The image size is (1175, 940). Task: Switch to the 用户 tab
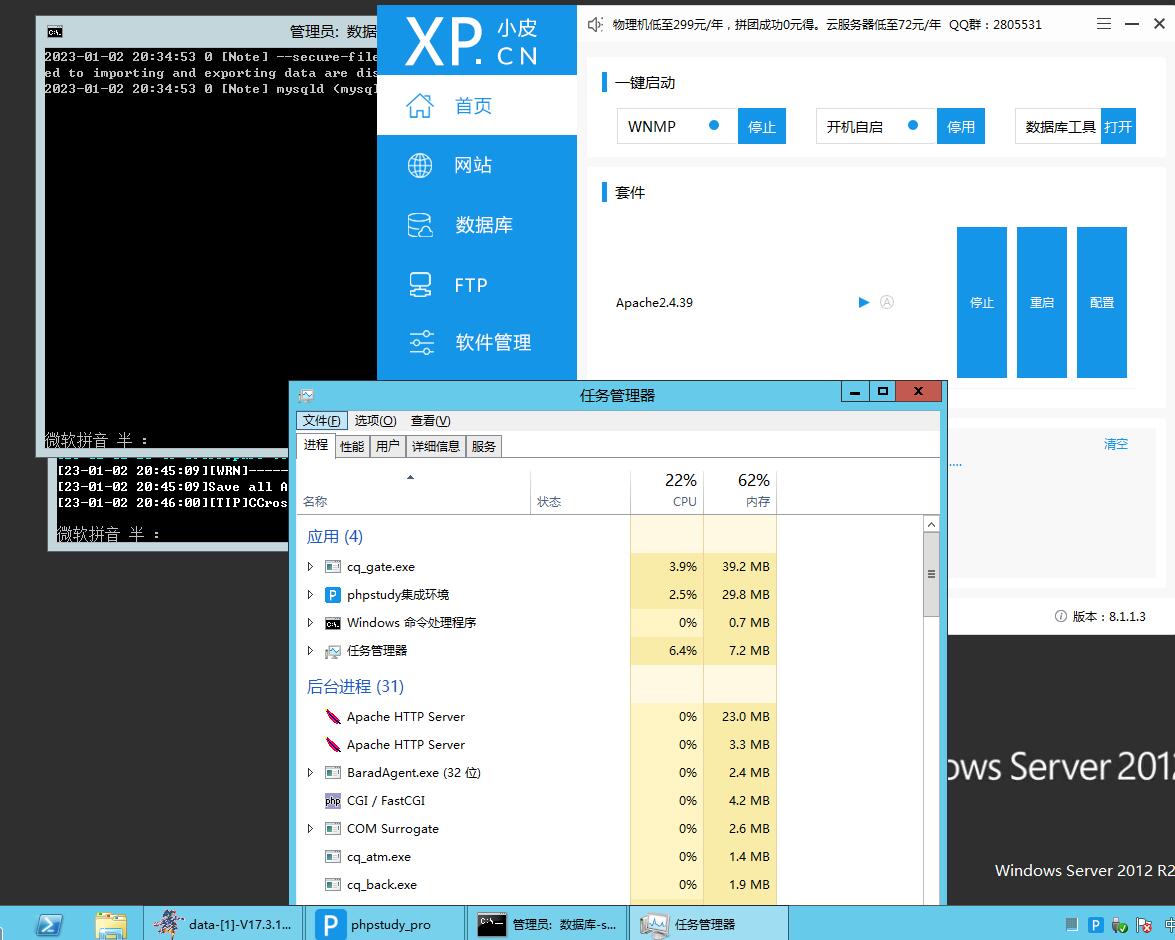[x=387, y=447]
